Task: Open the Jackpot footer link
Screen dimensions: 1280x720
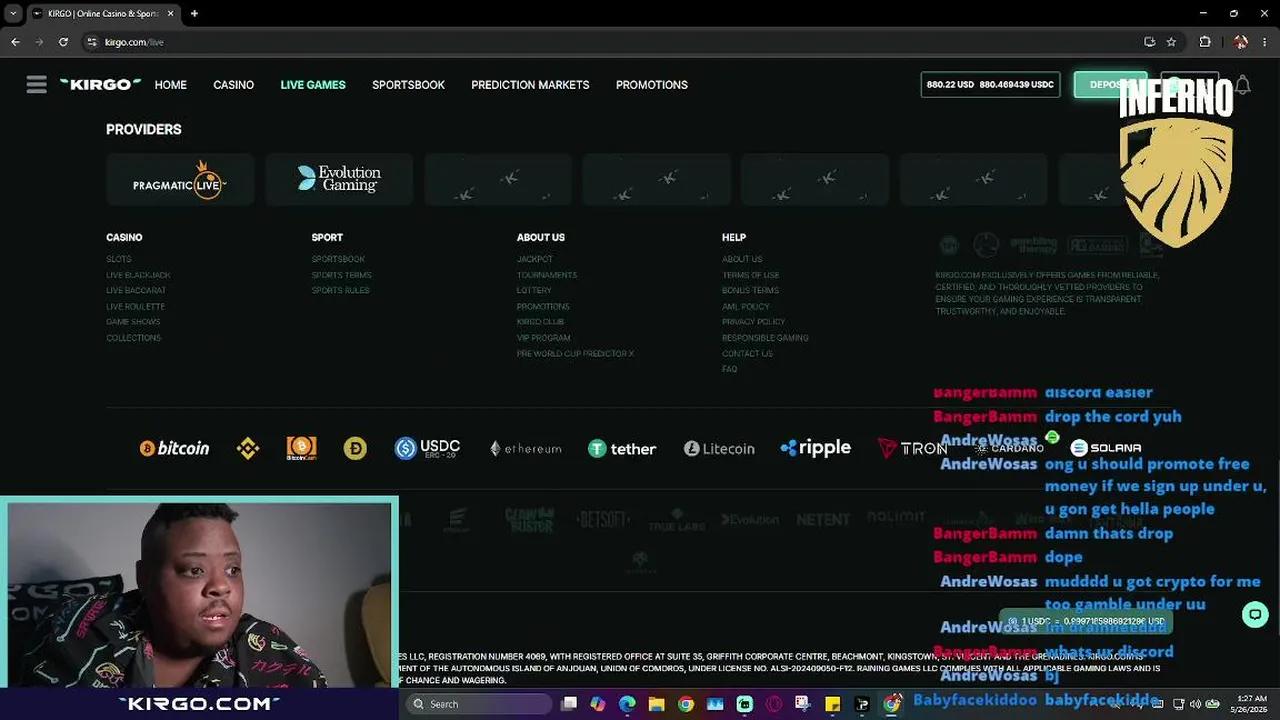Action: click(535, 259)
